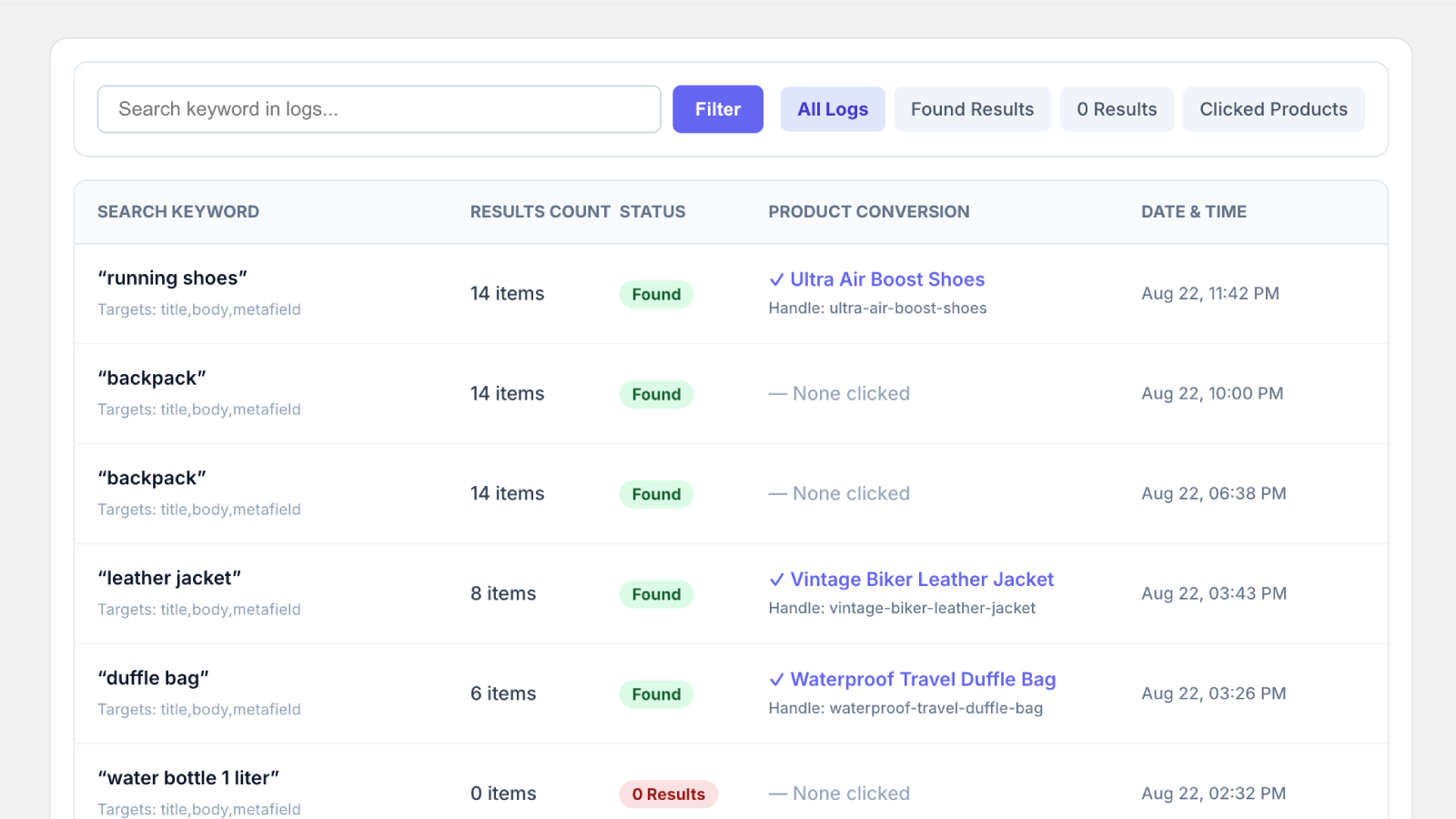Show only Found Results logs
The height and width of the screenshot is (819, 1456).
coord(972,109)
